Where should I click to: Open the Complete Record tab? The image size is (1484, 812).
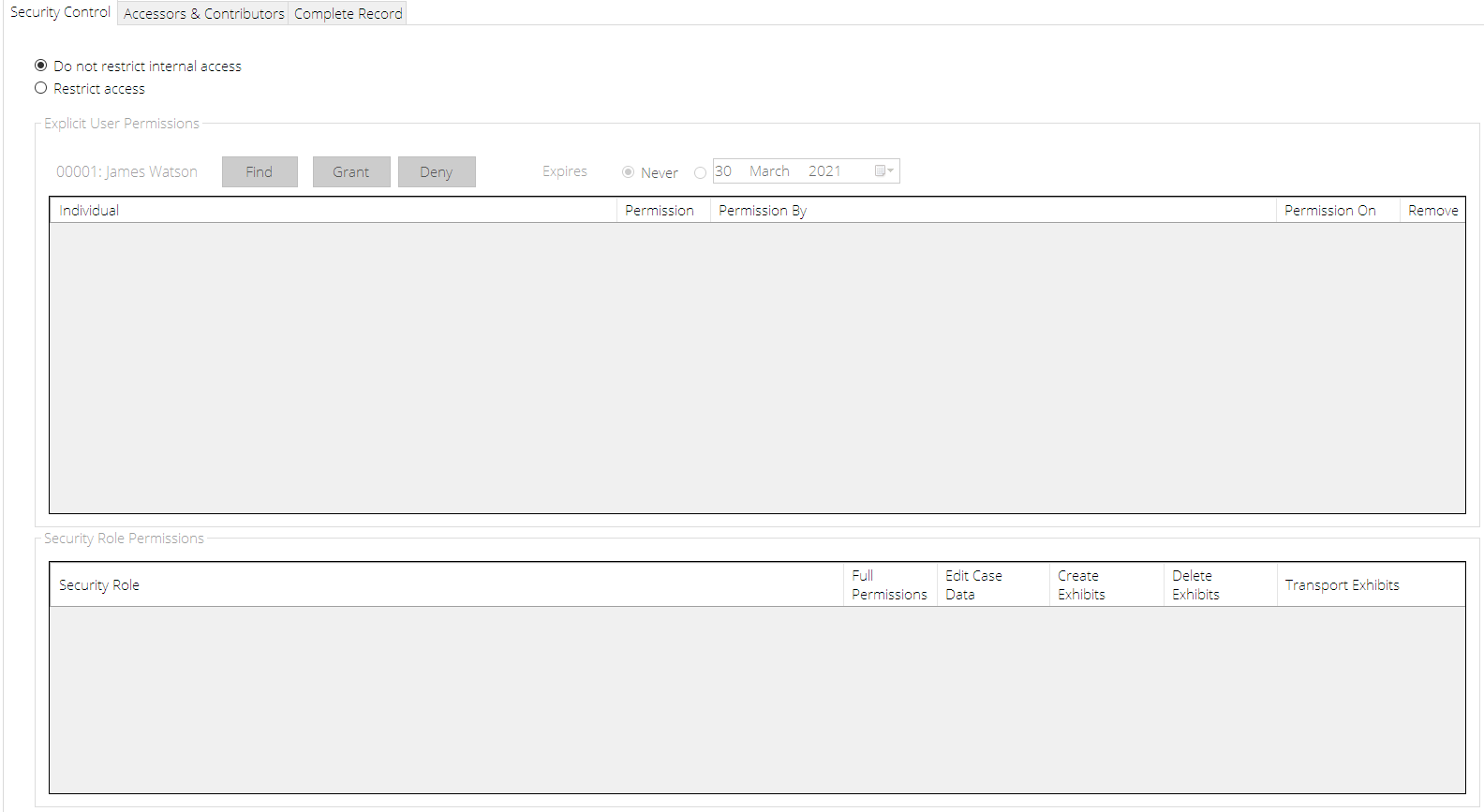(348, 13)
